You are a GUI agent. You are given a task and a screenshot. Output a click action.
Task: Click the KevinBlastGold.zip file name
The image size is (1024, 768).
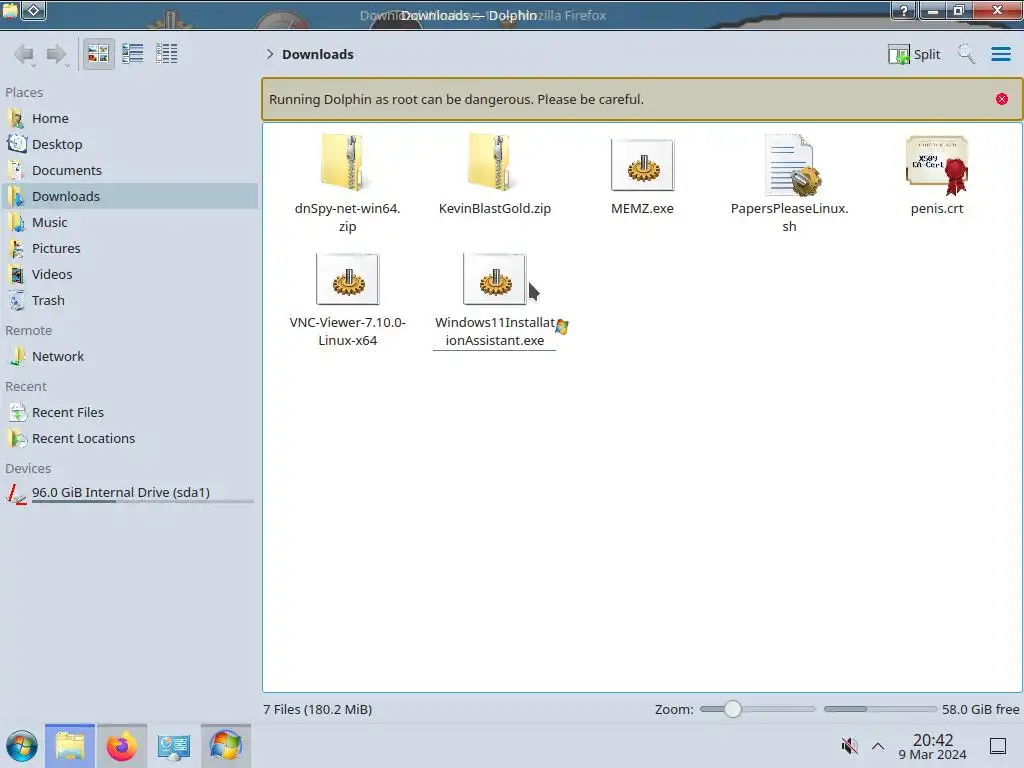coord(494,208)
